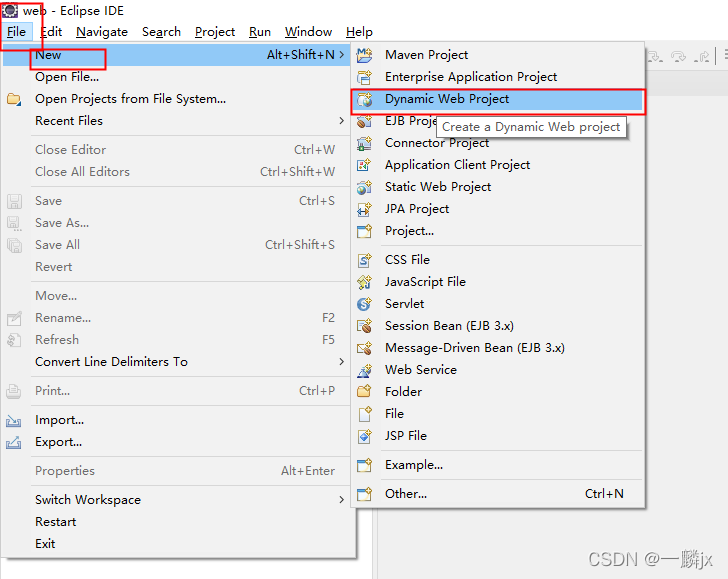Click the JSP File icon
The width and height of the screenshot is (728, 579).
(x=364, y=436)
